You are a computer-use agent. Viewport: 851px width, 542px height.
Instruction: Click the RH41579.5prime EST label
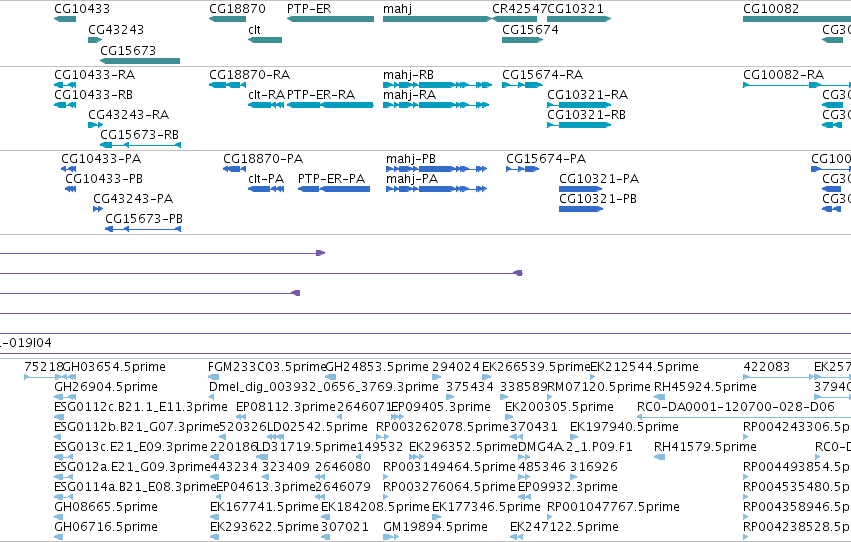pos(705,447)
